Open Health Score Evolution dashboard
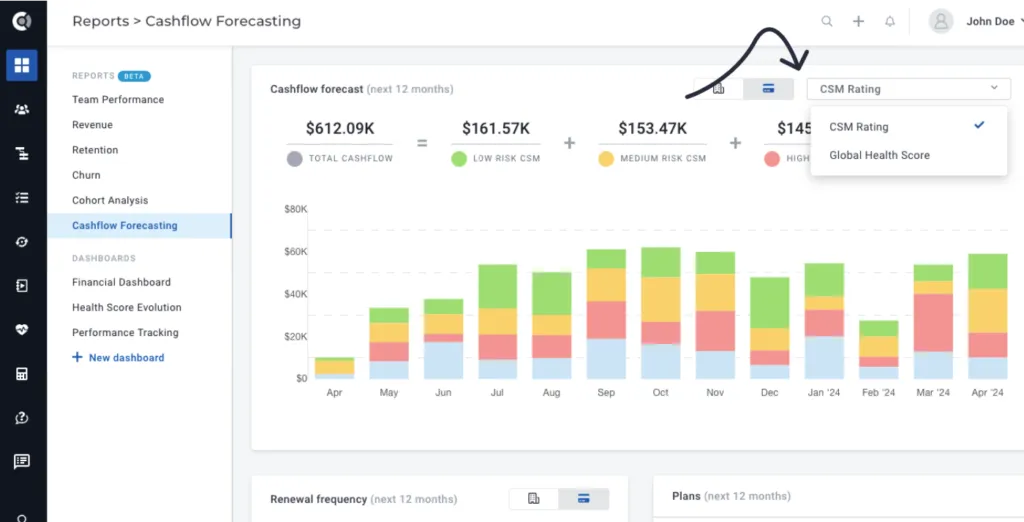Image resolution: width=1024 pixels, height=522 pixels. point(127,307)
